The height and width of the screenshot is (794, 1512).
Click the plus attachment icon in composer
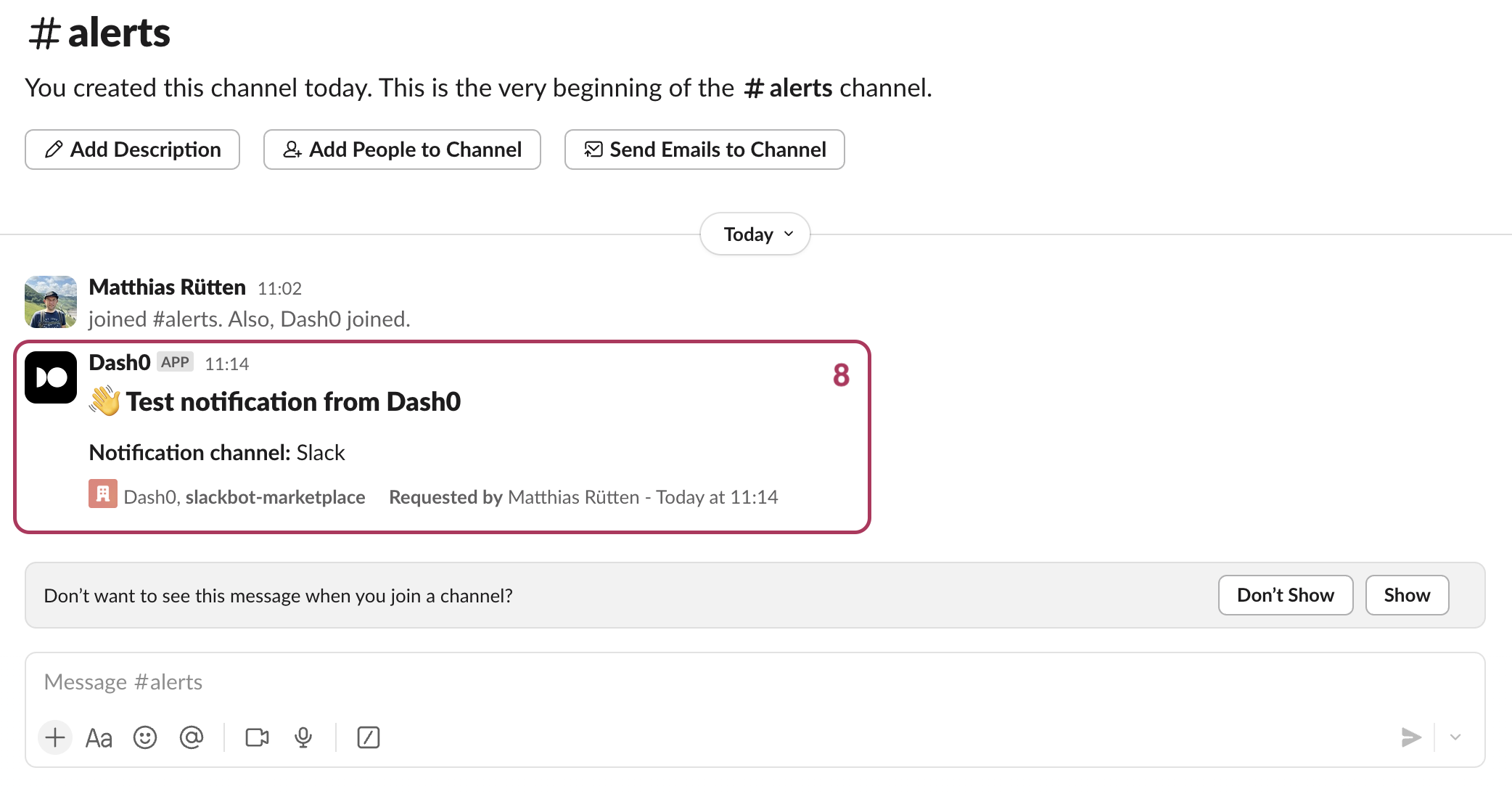point(55,737)
